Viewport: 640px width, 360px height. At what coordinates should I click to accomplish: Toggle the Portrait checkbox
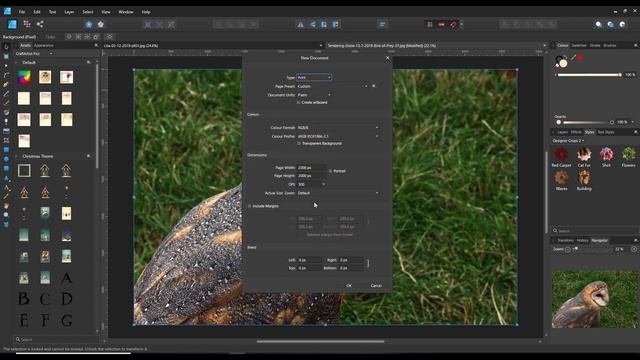point(330,171)
